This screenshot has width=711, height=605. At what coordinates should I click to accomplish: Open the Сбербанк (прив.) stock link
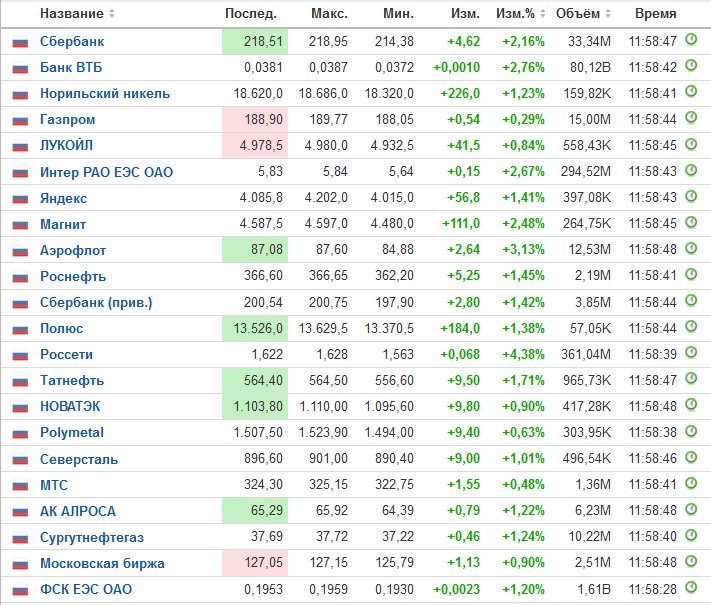[x=96, y=302]
